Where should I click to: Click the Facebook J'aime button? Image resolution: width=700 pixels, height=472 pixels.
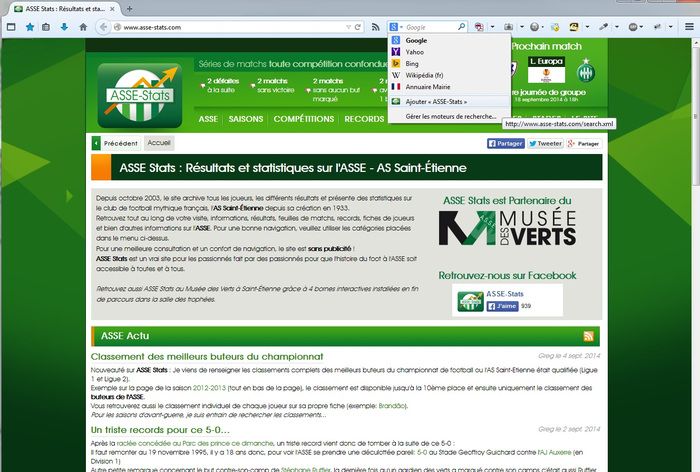tap(502, 306)
